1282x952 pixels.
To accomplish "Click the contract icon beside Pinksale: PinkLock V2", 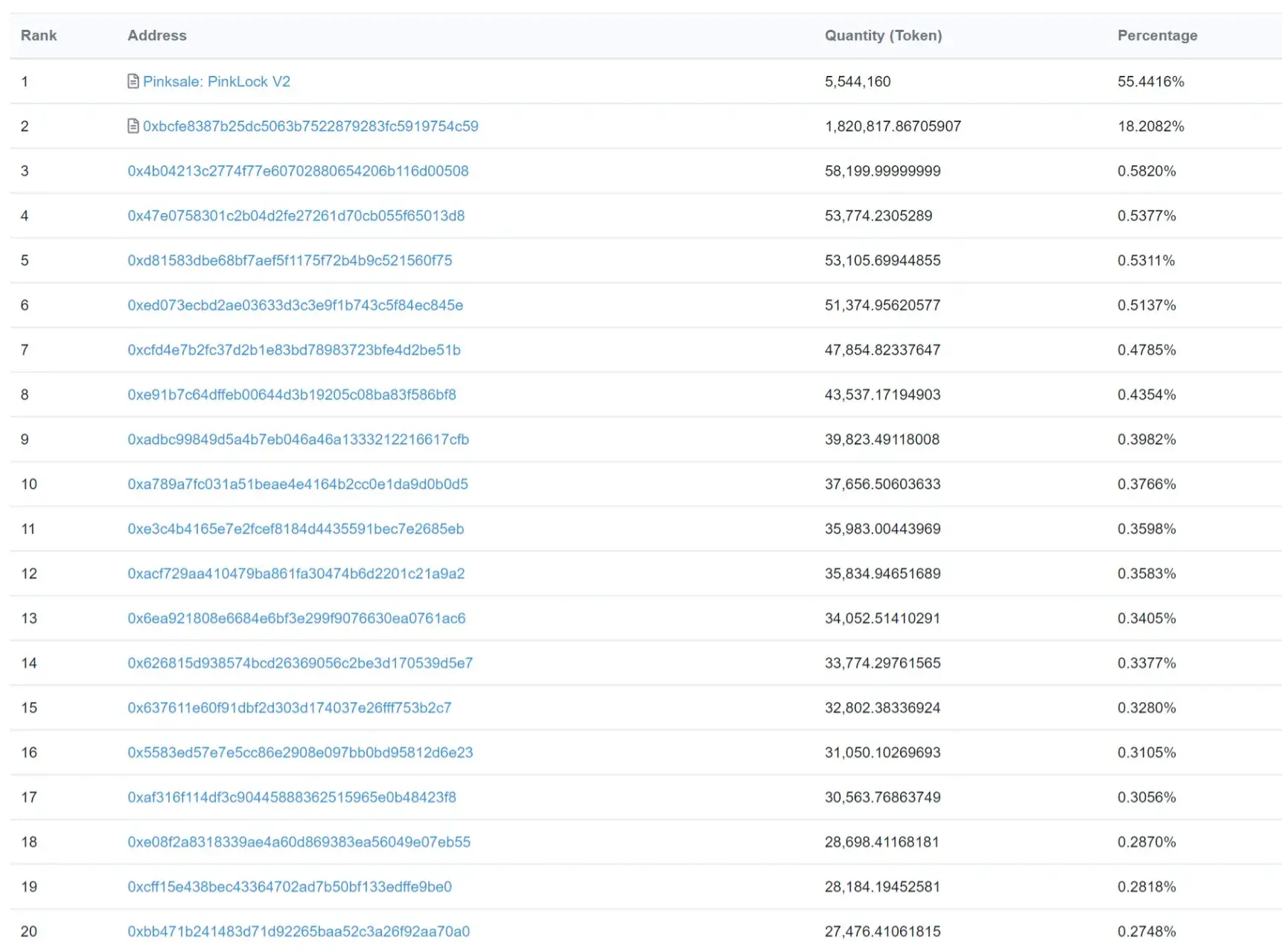I will (133, 81).
